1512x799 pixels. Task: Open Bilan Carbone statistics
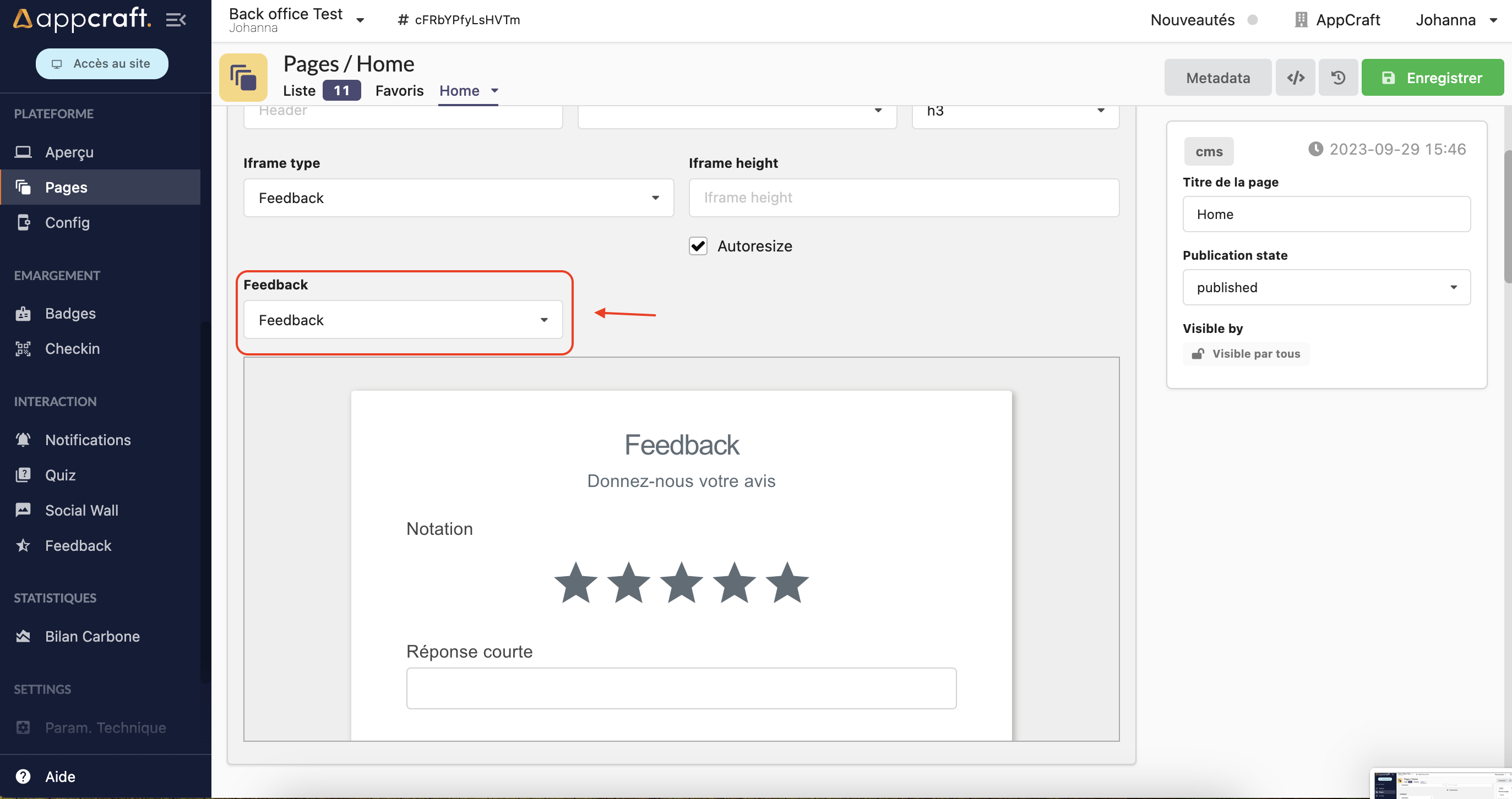coord(92,637)
